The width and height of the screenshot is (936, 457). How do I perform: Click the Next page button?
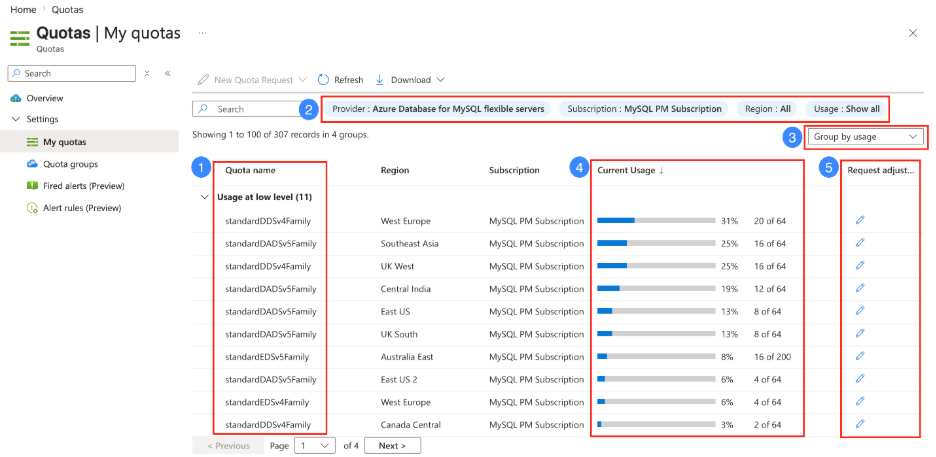pyautogui.click(x=392, y=446)
